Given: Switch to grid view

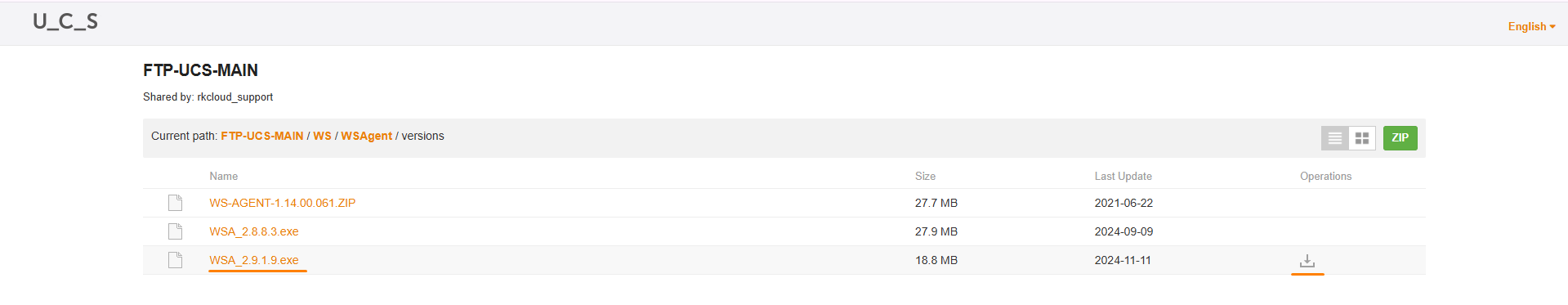Looking at the screenshot, I should 1362,138.
